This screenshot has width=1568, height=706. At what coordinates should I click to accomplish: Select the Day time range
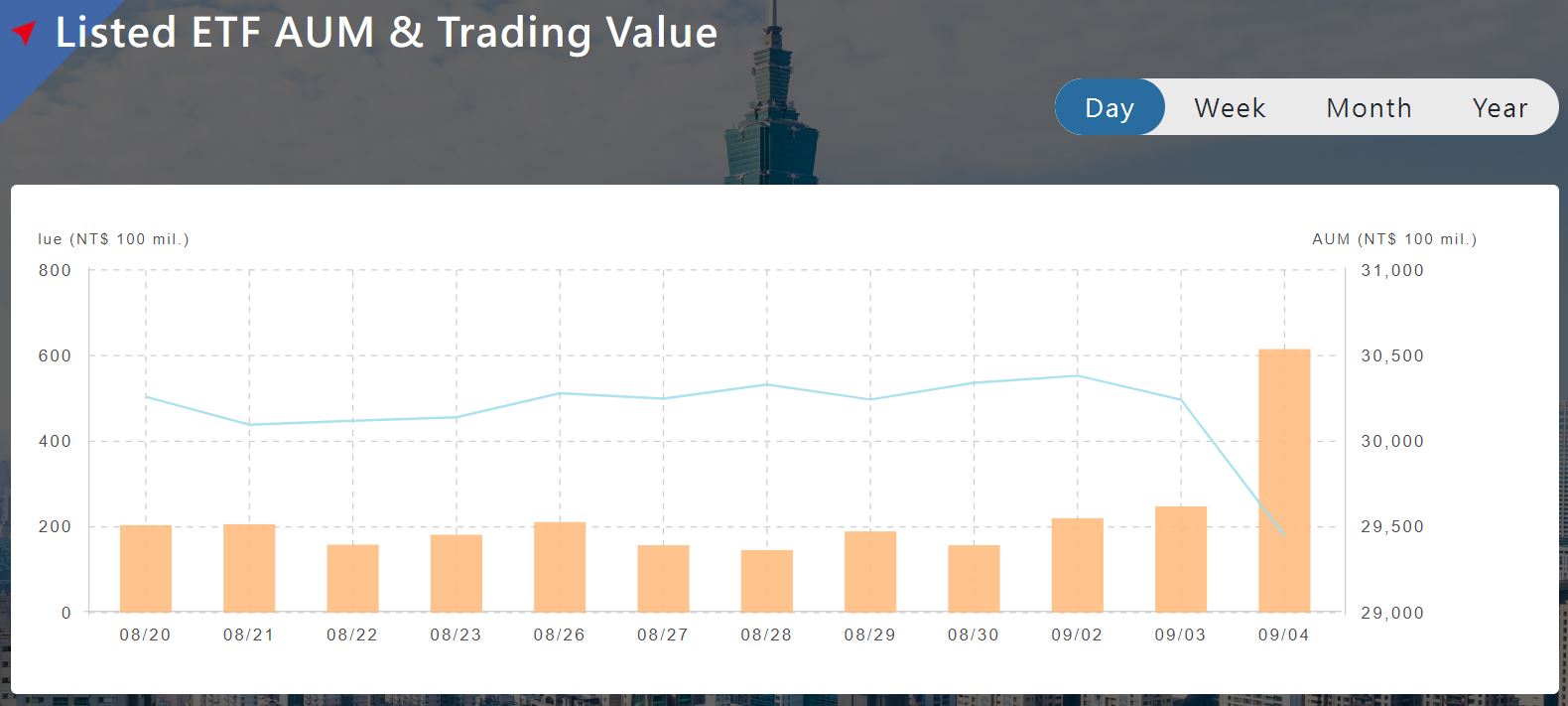tap(1109, 107)
